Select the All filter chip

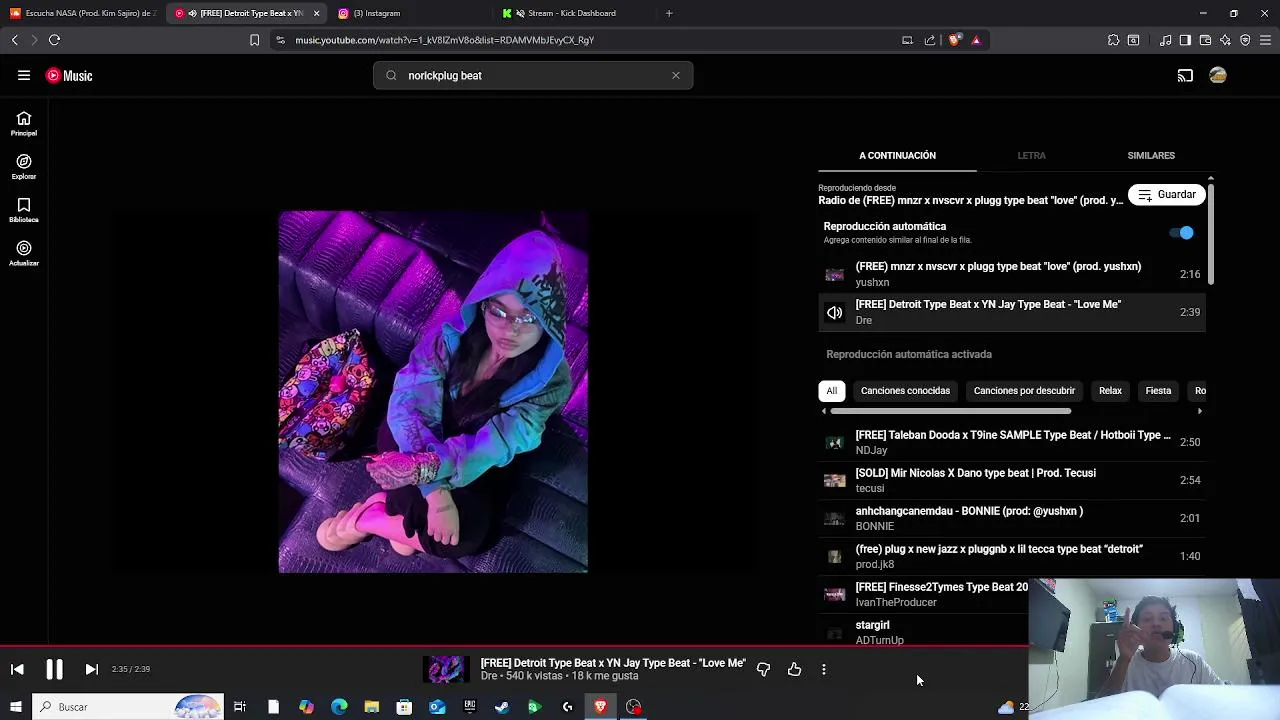coord(831,391)
